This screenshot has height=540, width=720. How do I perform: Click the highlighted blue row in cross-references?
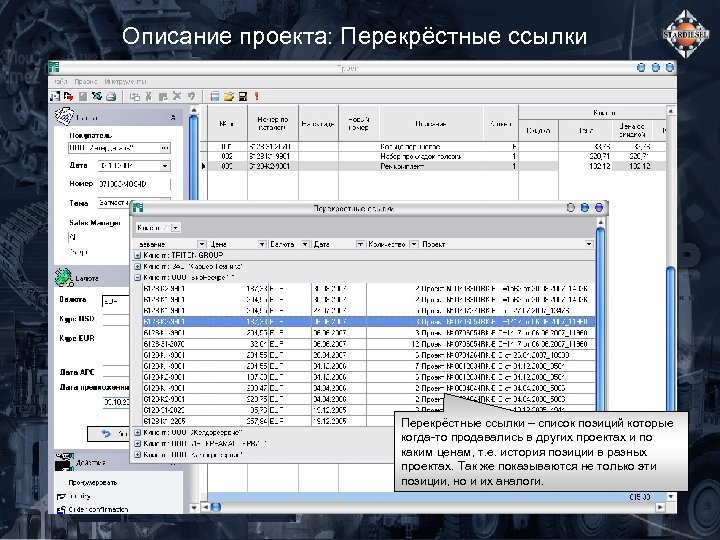pyautogui.click(x=369, y=322)
